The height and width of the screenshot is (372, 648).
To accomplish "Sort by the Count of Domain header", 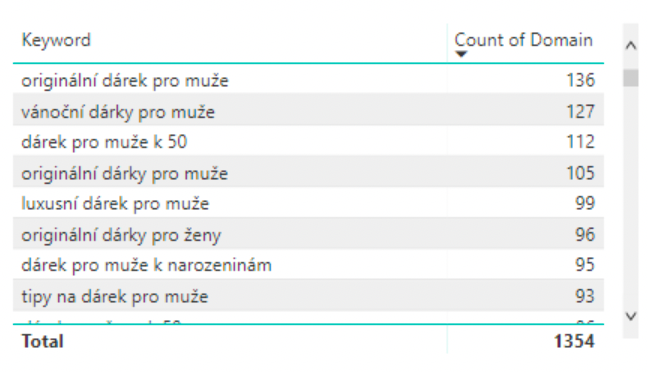I will [524, 40].
